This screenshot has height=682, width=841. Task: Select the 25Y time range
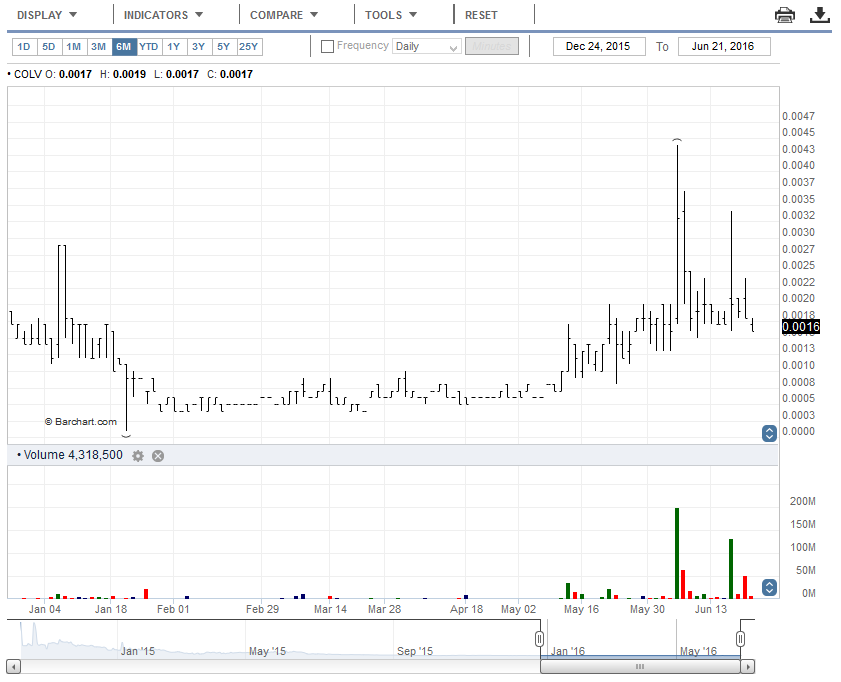[249, 47]
